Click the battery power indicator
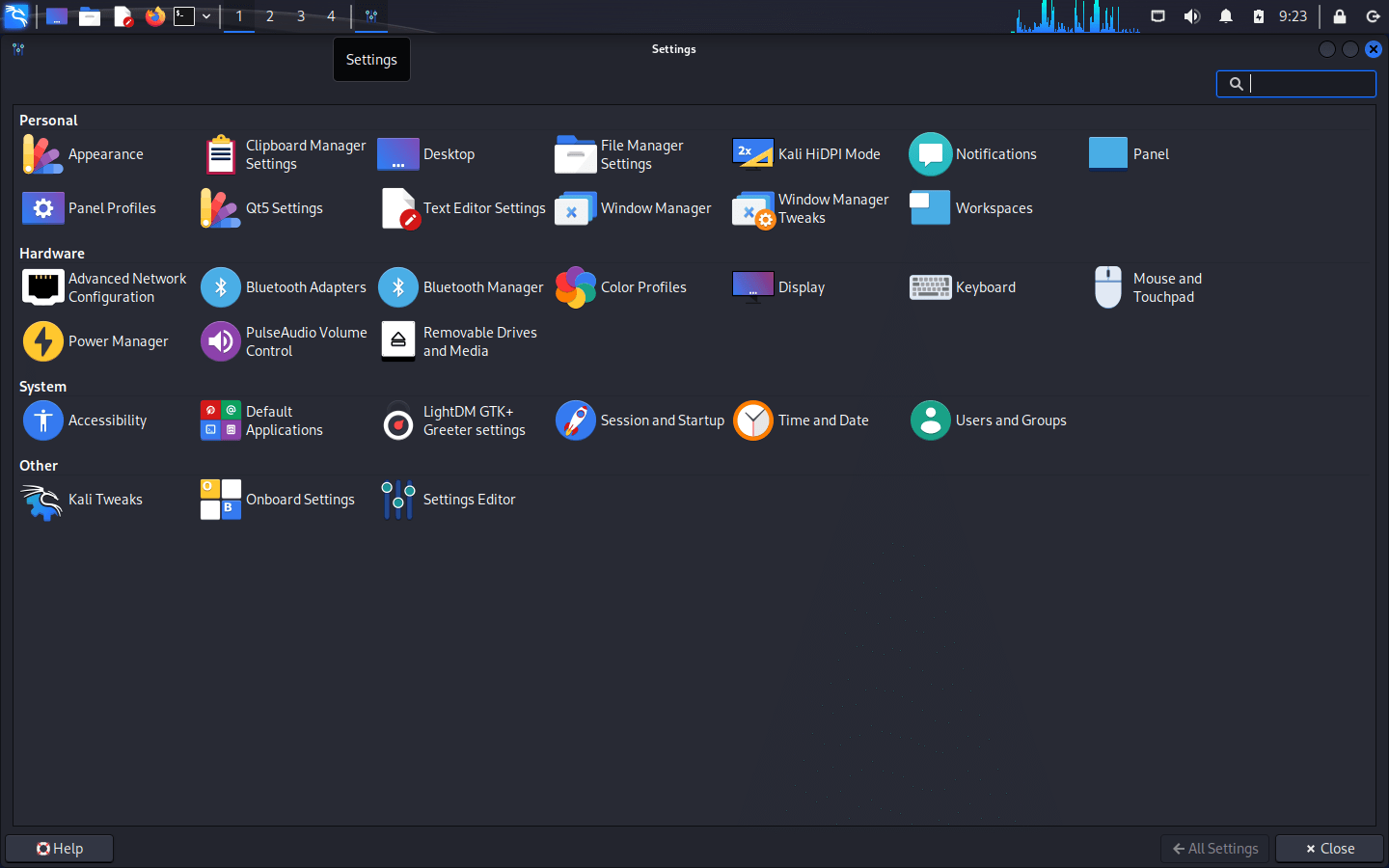This screenshot has width=1389, height=868. coord(1259,16)
